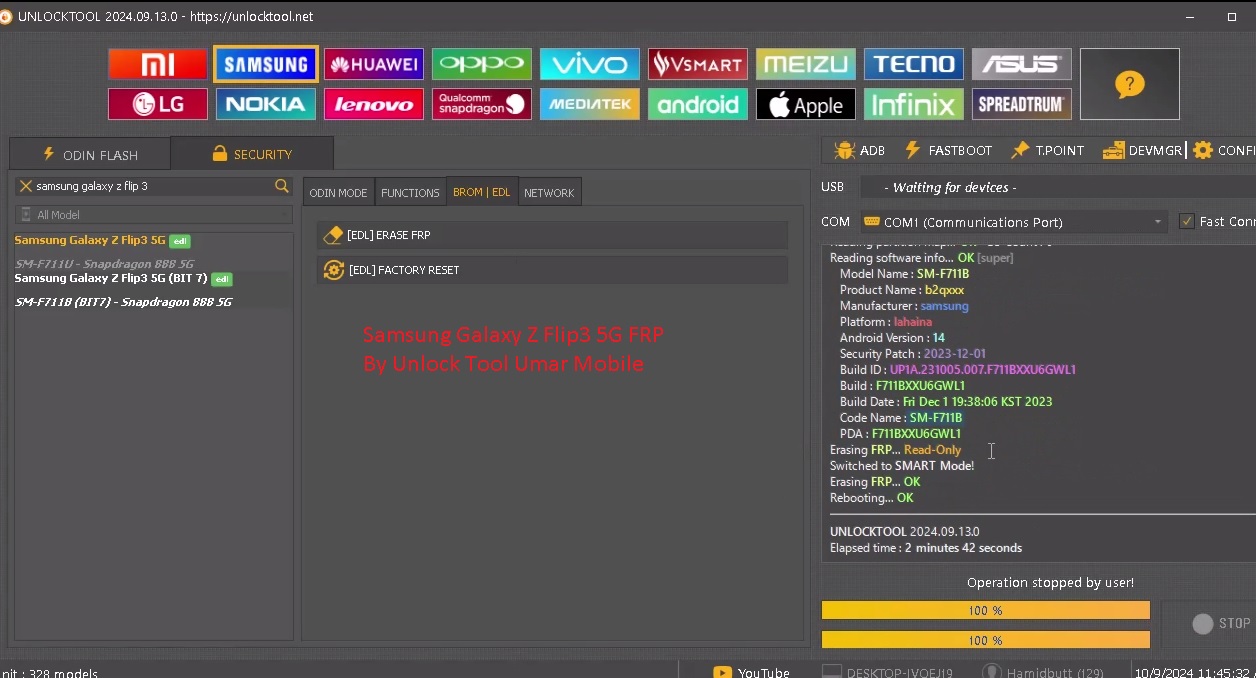Click the Build ID value in log

coord(983,370)
